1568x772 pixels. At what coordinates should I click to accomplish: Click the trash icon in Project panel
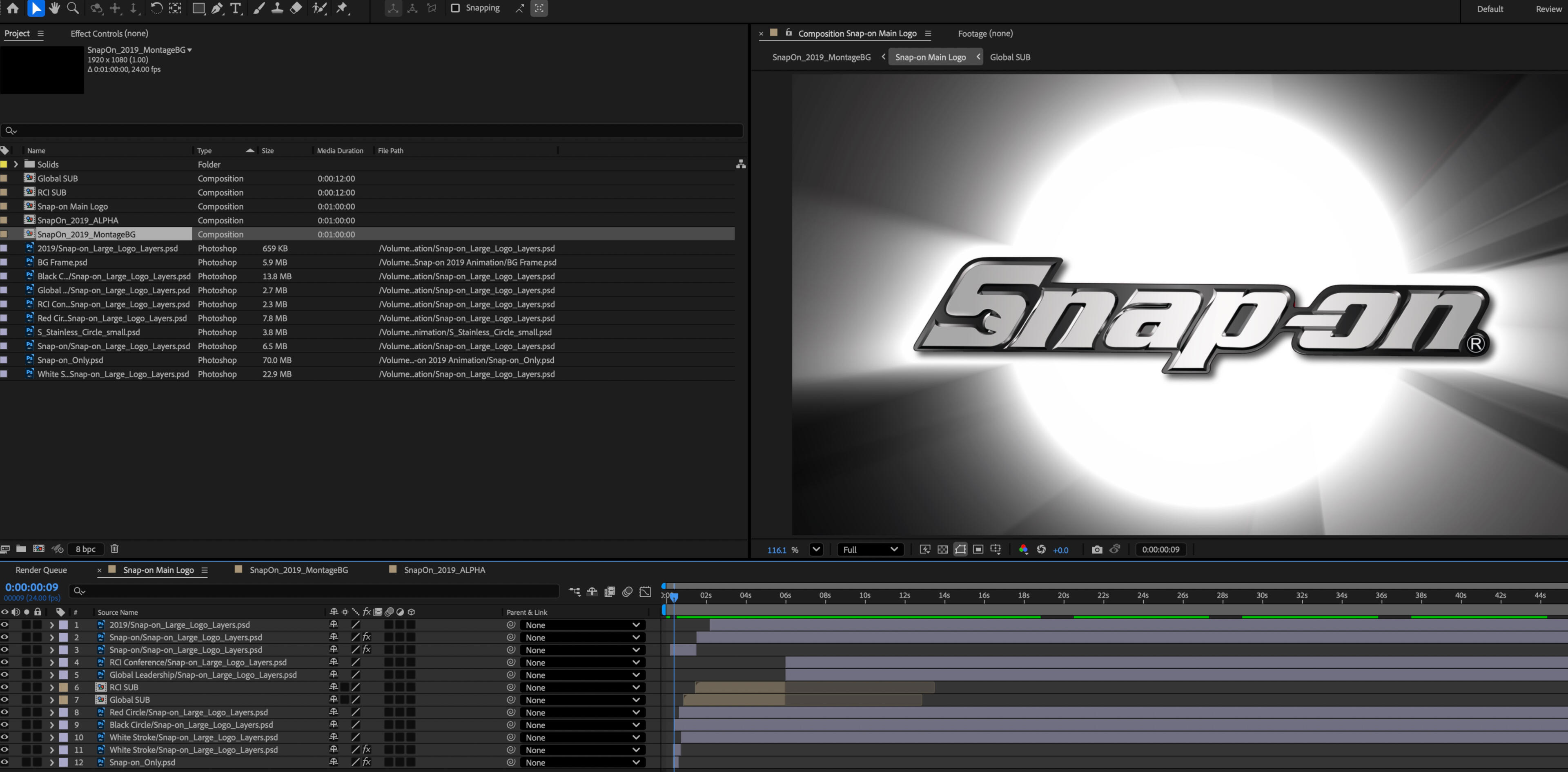(114, 549)
